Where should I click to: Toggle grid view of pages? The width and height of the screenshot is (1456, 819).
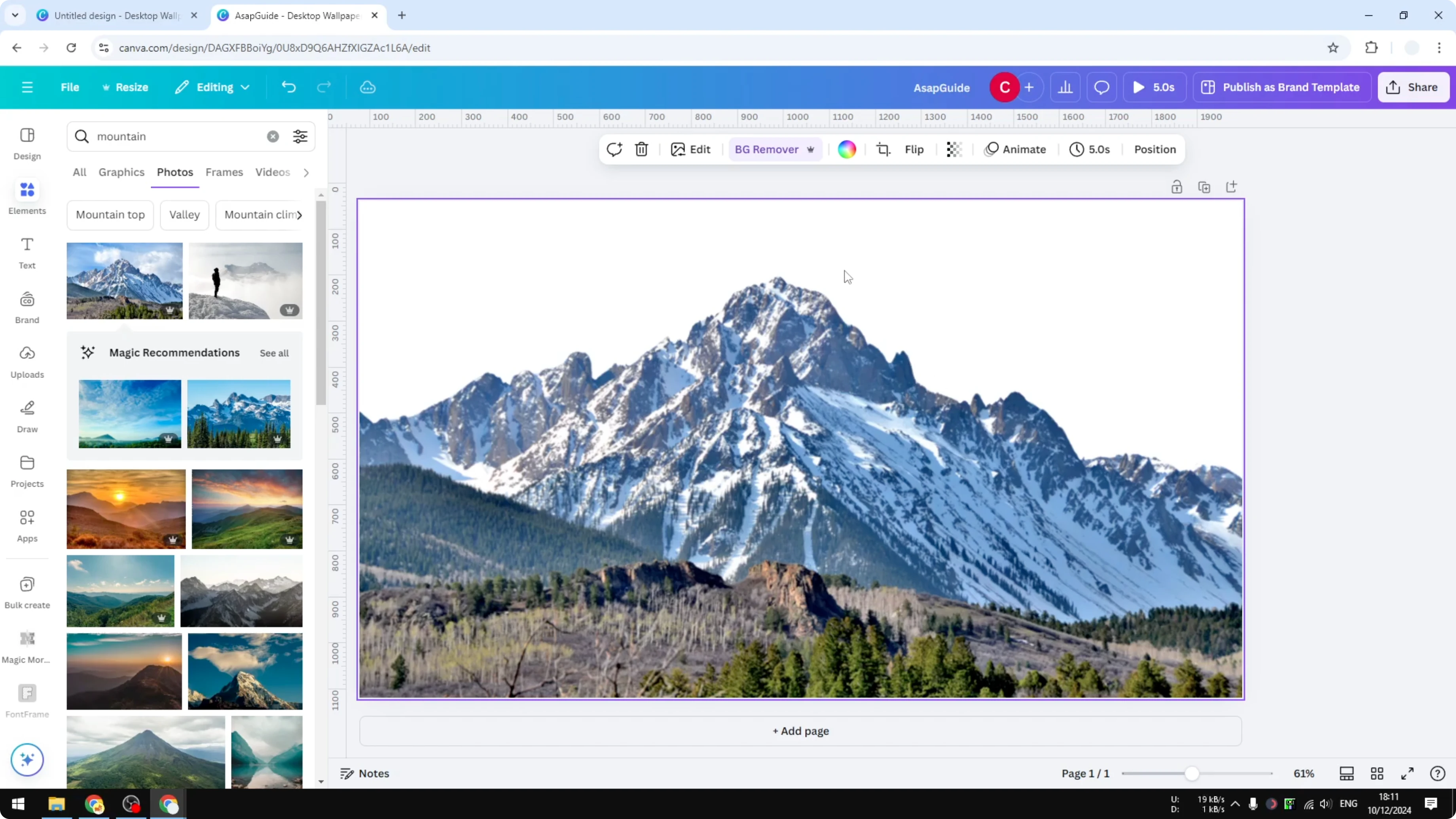coord(1377,773)
